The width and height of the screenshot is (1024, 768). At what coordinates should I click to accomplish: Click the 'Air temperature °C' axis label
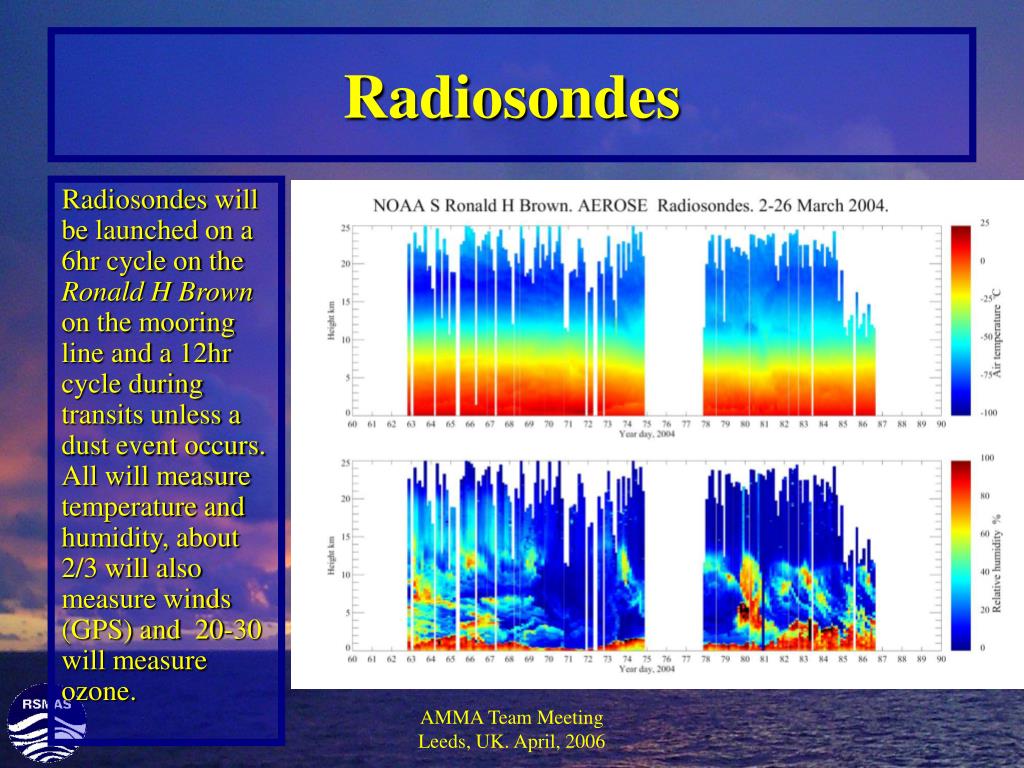coord(997,335)
